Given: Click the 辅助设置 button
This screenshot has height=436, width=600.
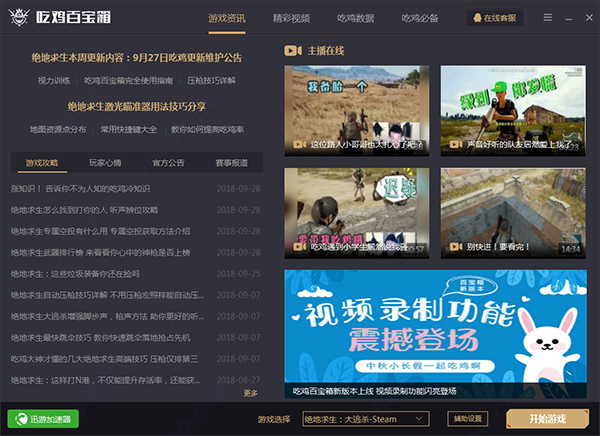Looking at the screenshot, I should pyautogui.click(x=468, y=419).
